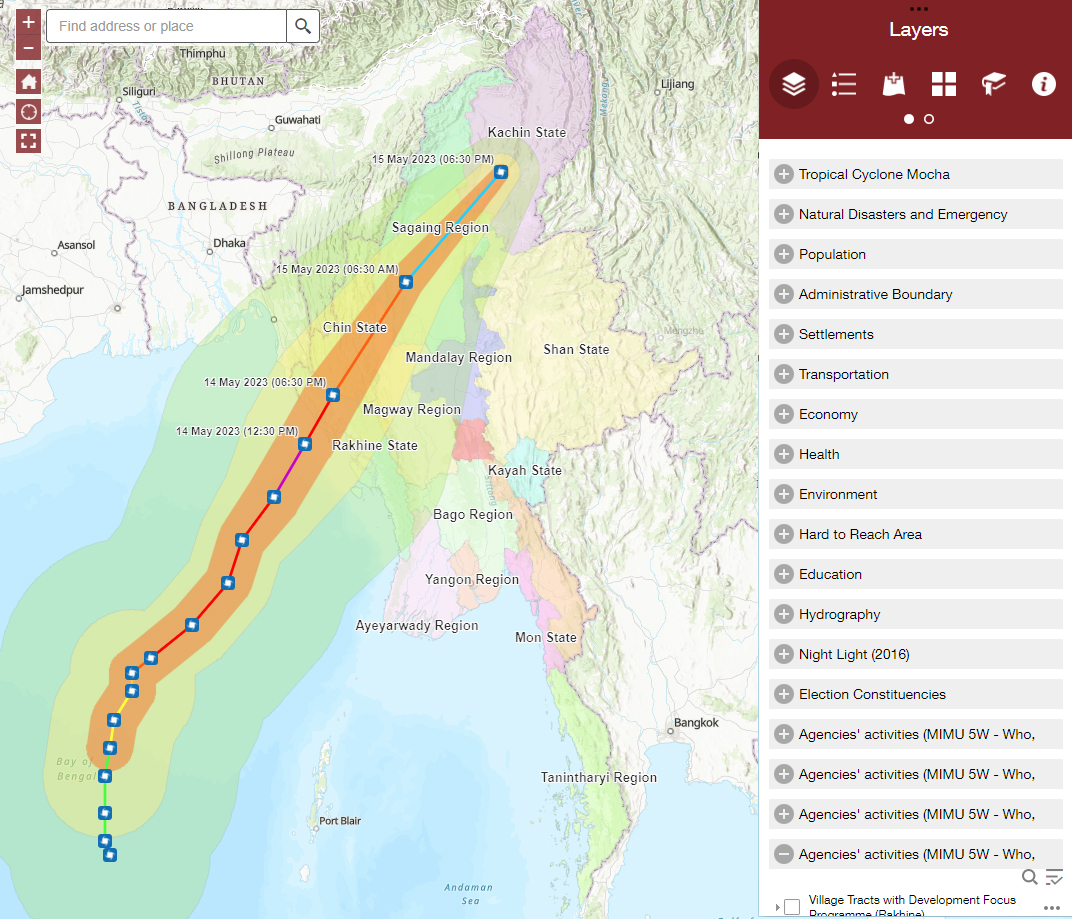Switch to second panel page dot
This screenshot has height=919, width=1072.
[x=929, y=119]
